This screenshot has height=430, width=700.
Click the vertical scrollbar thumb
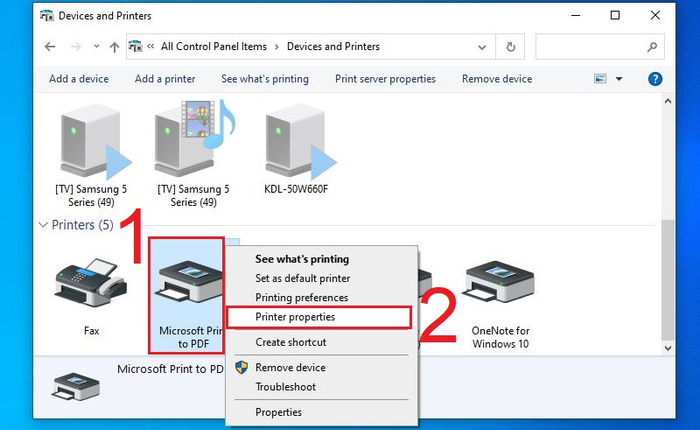click(667, 280)
